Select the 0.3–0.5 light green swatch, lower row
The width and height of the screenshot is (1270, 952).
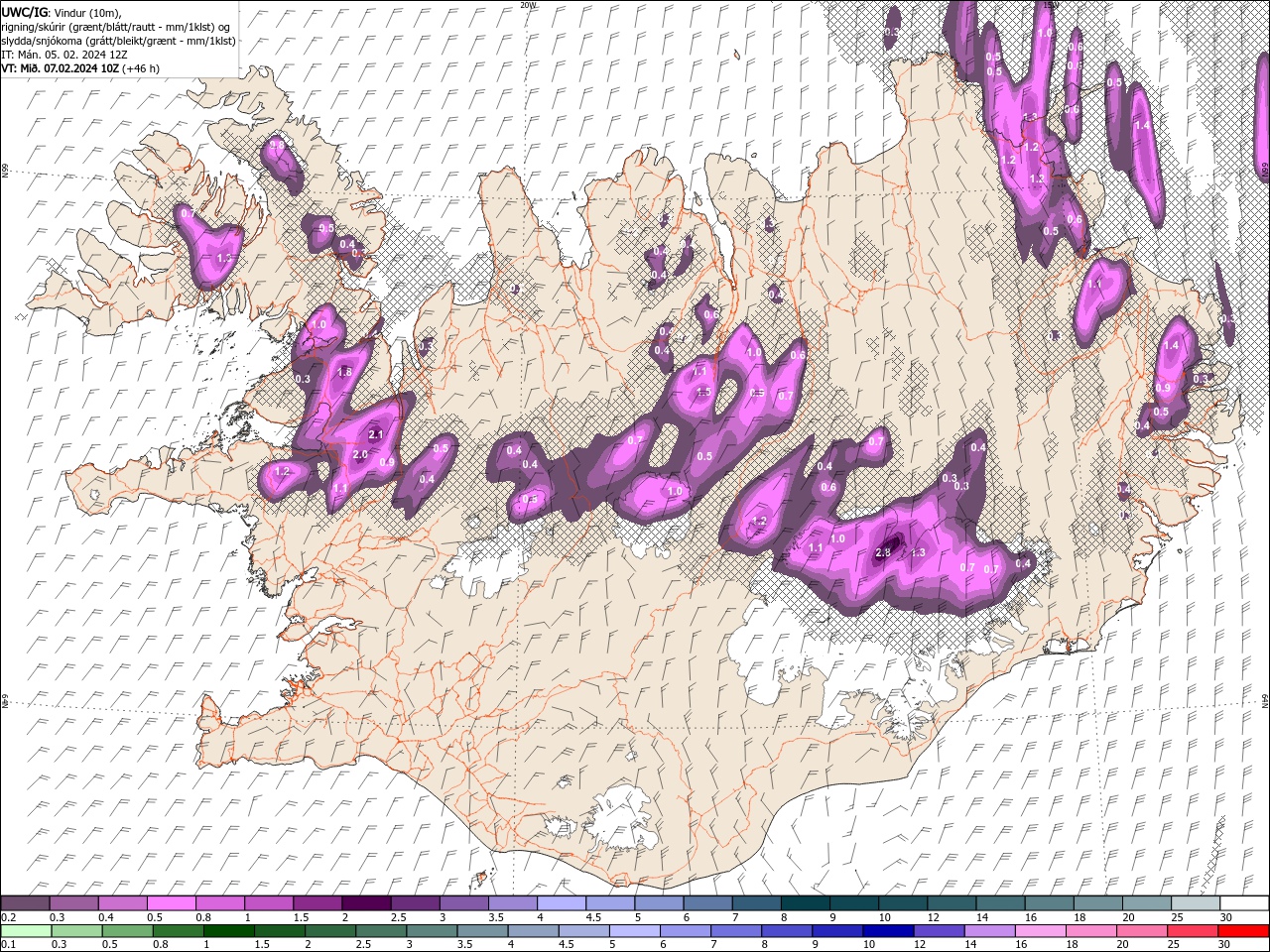pos(74,930)
